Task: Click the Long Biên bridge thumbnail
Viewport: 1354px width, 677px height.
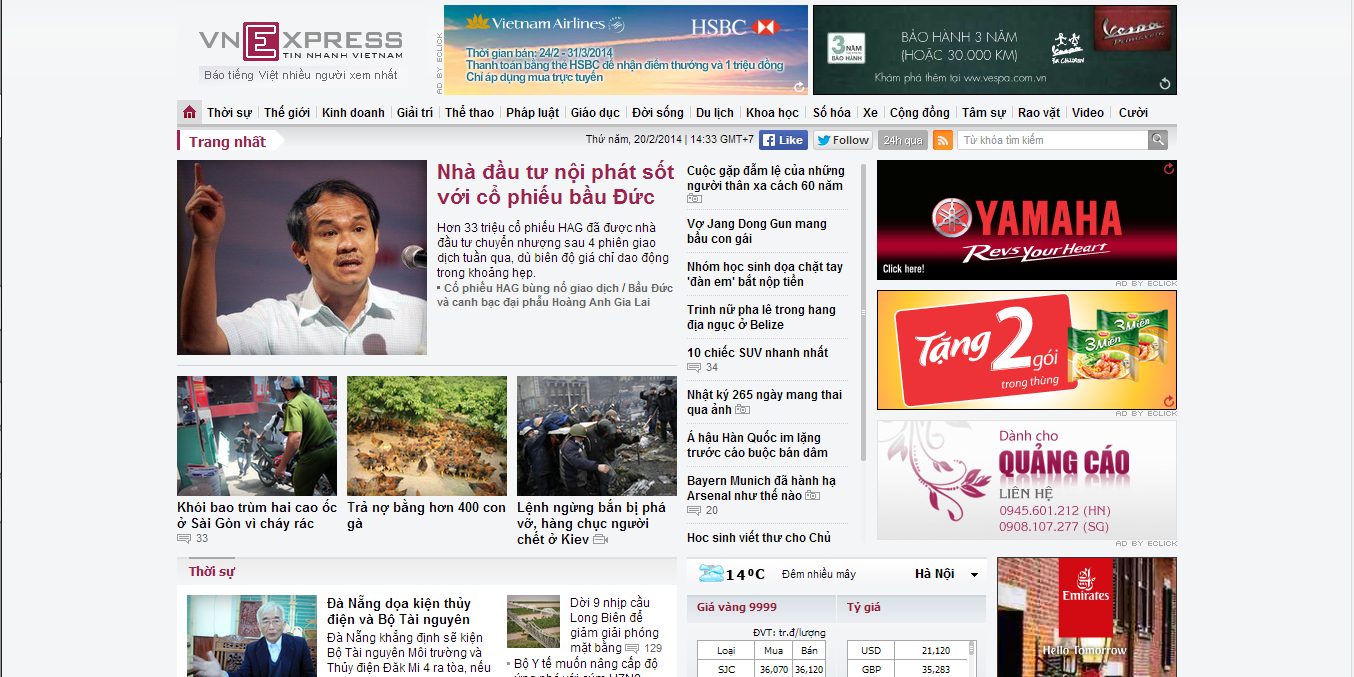Action: click(533, 622)
